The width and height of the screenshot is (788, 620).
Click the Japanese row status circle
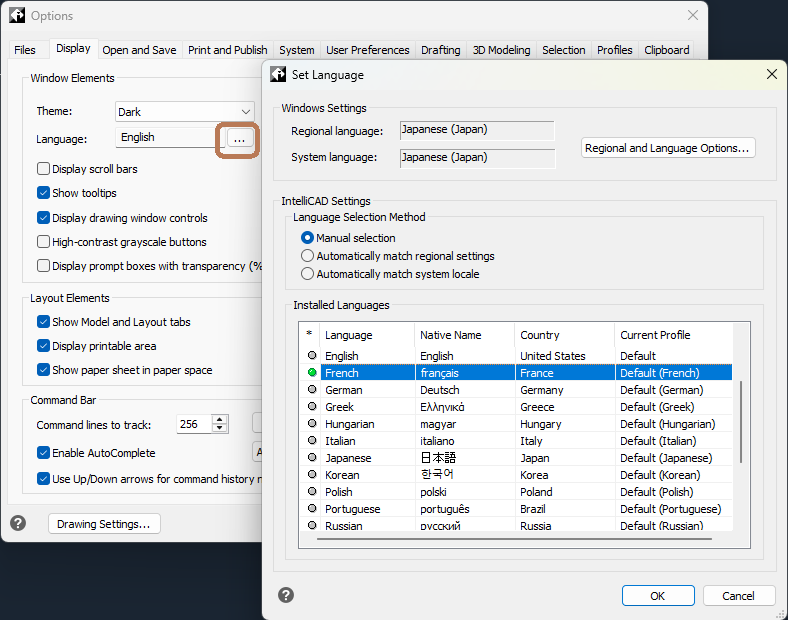312,457
